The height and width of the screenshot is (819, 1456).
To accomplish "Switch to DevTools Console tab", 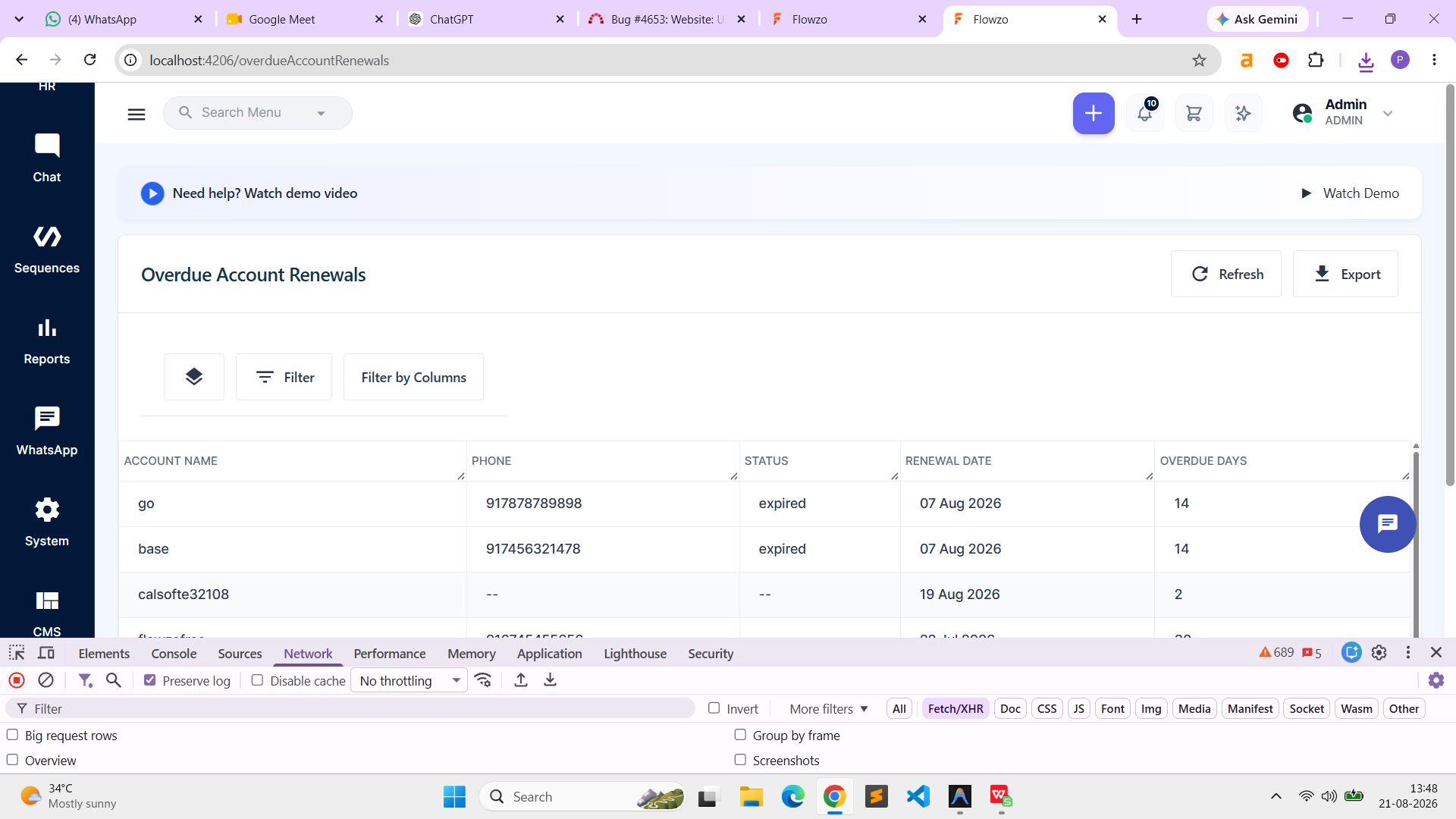I will tap(174, 654).
